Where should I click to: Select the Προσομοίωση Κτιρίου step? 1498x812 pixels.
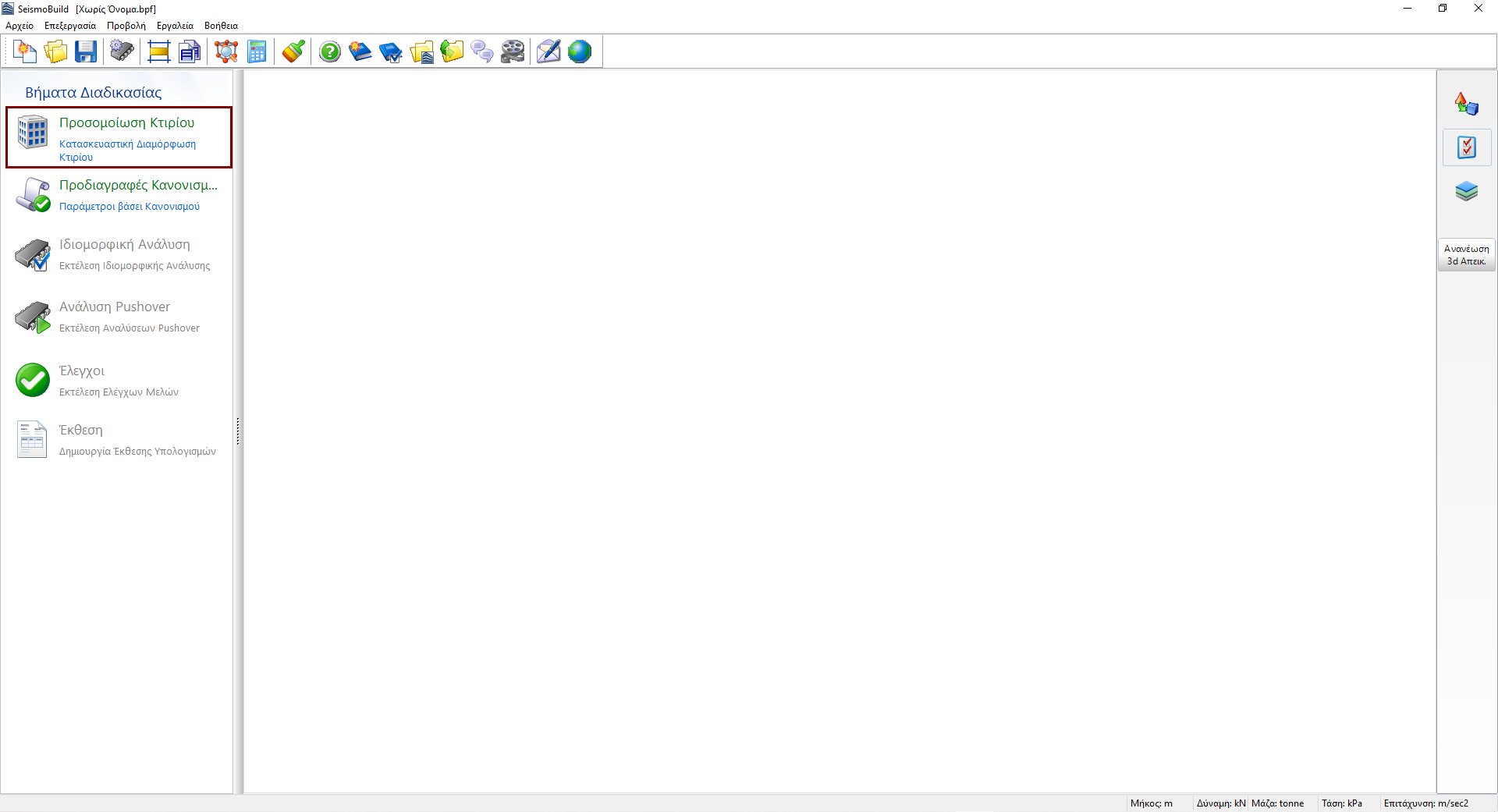119,137
